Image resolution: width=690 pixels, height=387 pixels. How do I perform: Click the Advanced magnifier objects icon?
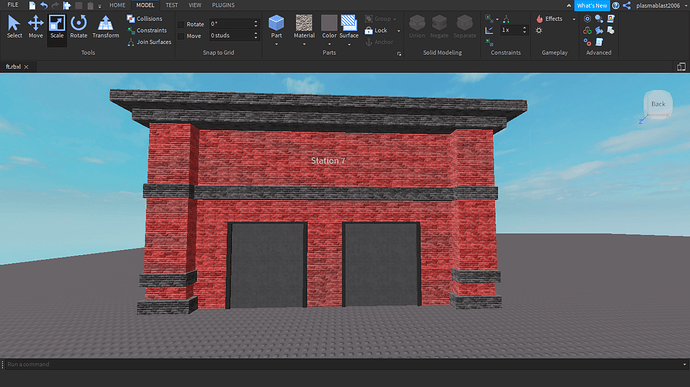[599, 18]
